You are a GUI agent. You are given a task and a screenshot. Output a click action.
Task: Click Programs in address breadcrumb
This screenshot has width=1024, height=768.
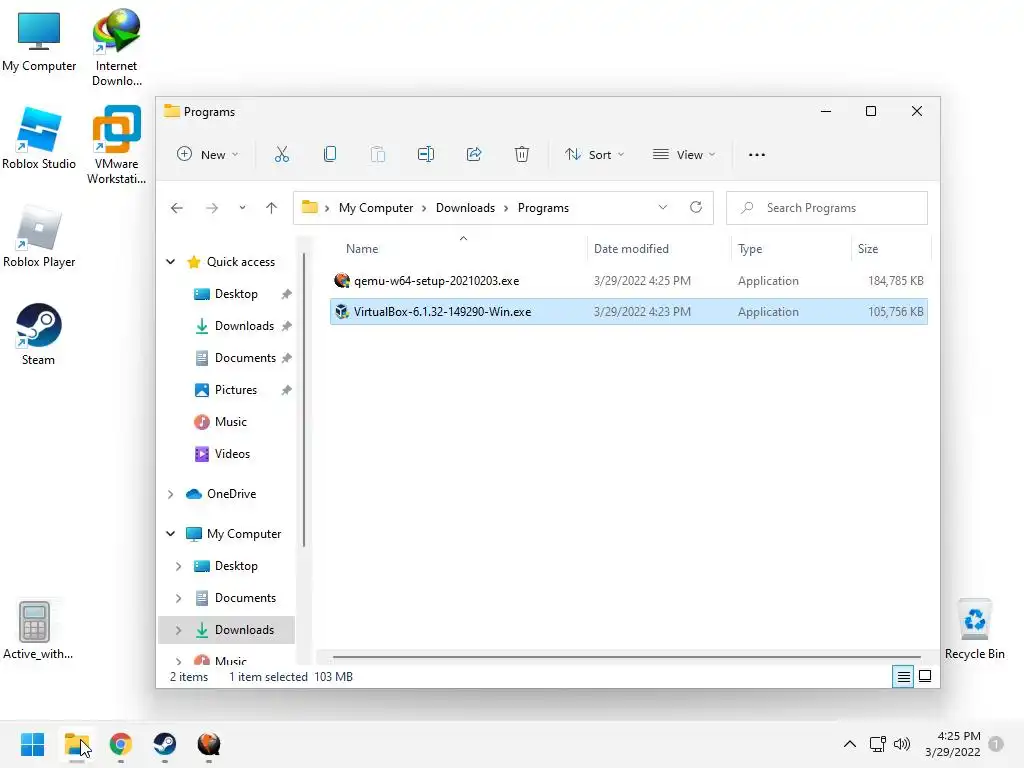coord(543,208)
